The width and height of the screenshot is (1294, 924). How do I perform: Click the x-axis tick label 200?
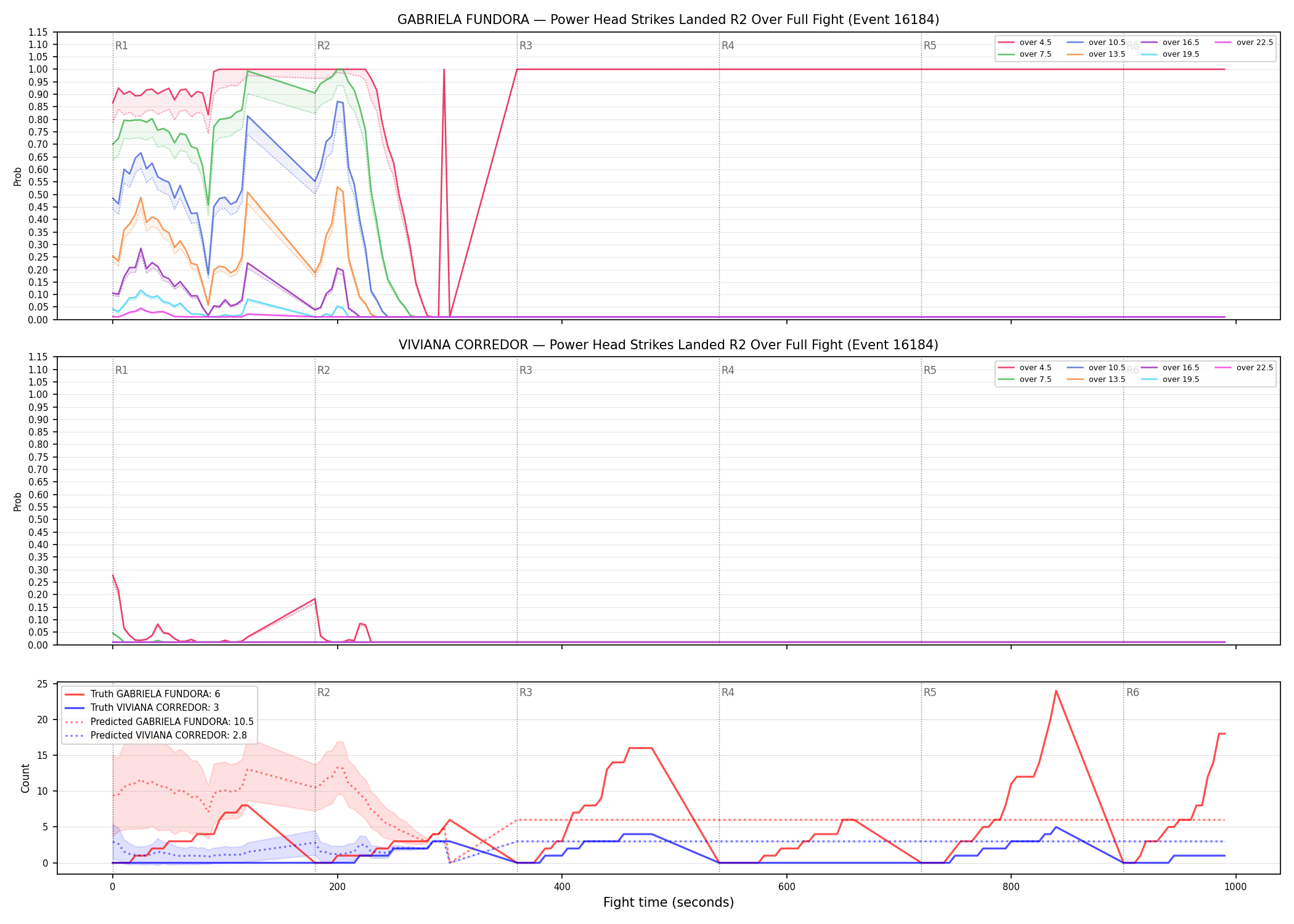click(337, 887)
